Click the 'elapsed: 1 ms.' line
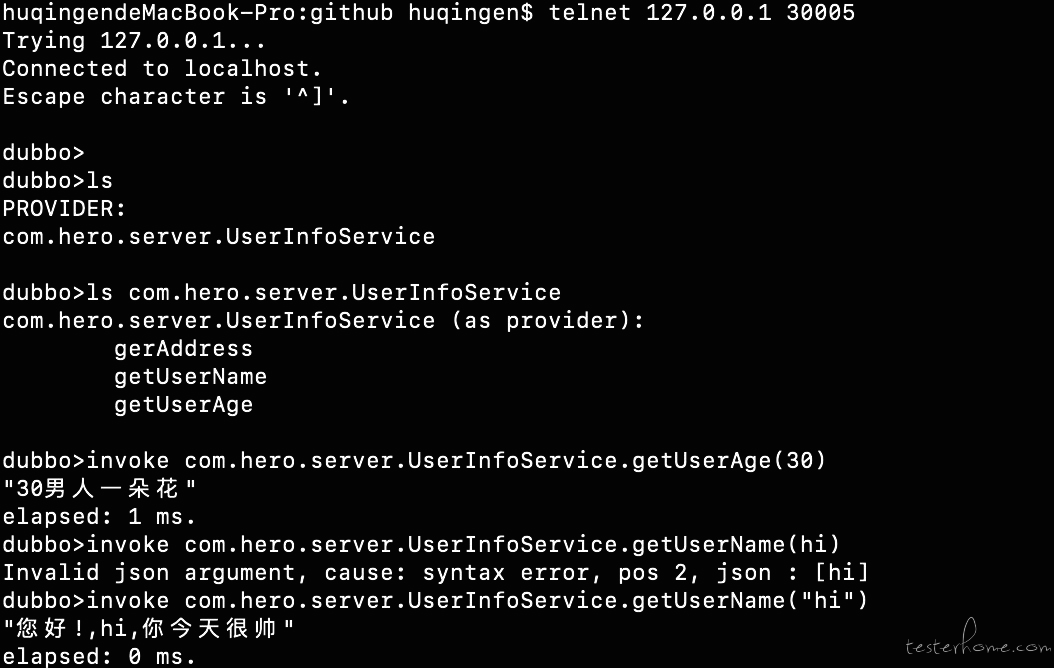Screen dimensions: 1054x668 coord(99,517)
